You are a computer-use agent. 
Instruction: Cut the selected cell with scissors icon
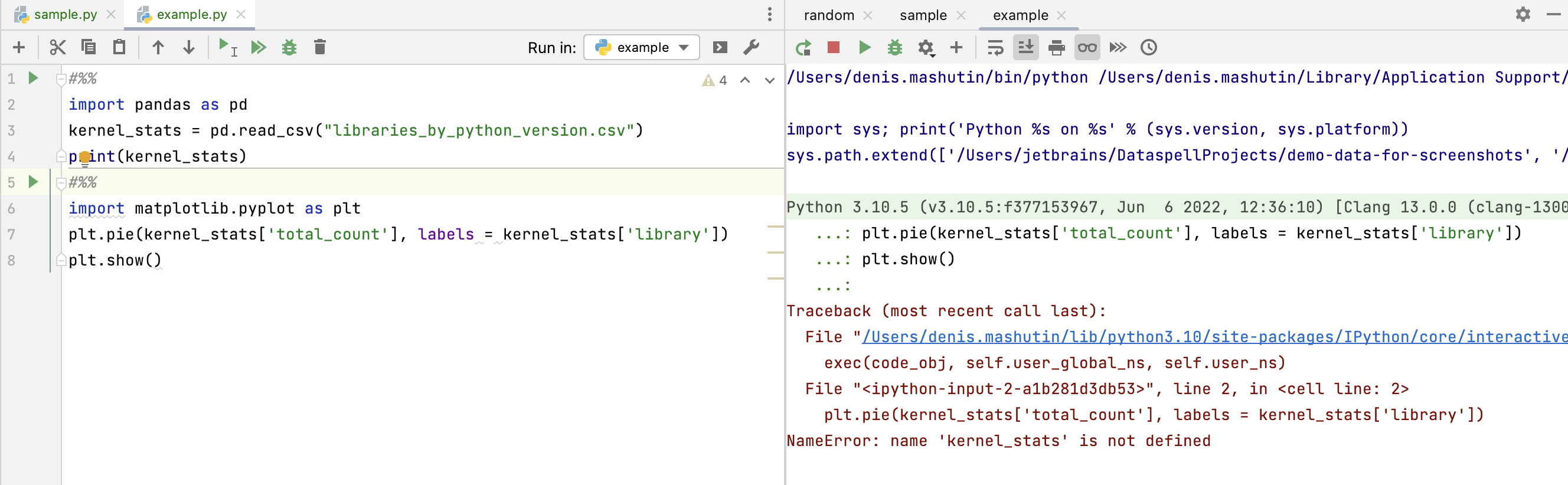[57, 47]
